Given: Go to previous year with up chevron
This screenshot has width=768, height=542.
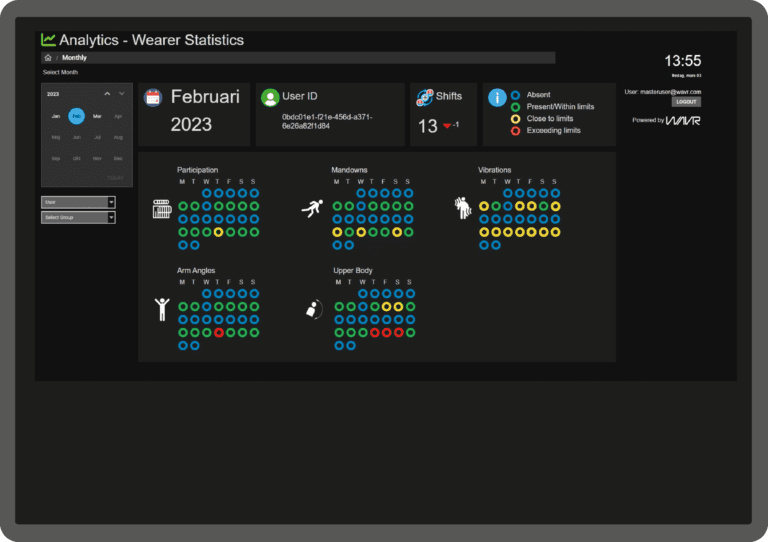Looking at the screenshot, I should pos(107,93).
